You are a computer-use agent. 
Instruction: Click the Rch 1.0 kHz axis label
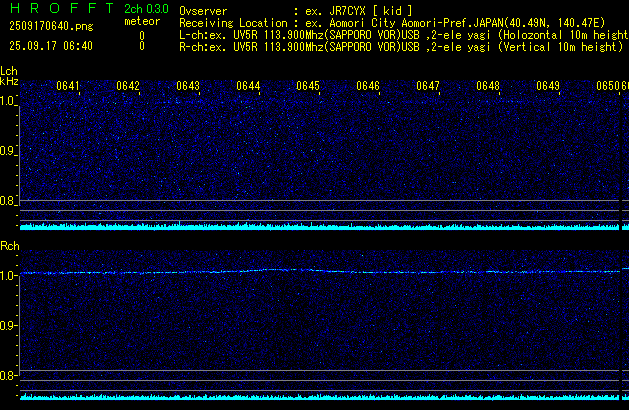click(x=8, y=276)
